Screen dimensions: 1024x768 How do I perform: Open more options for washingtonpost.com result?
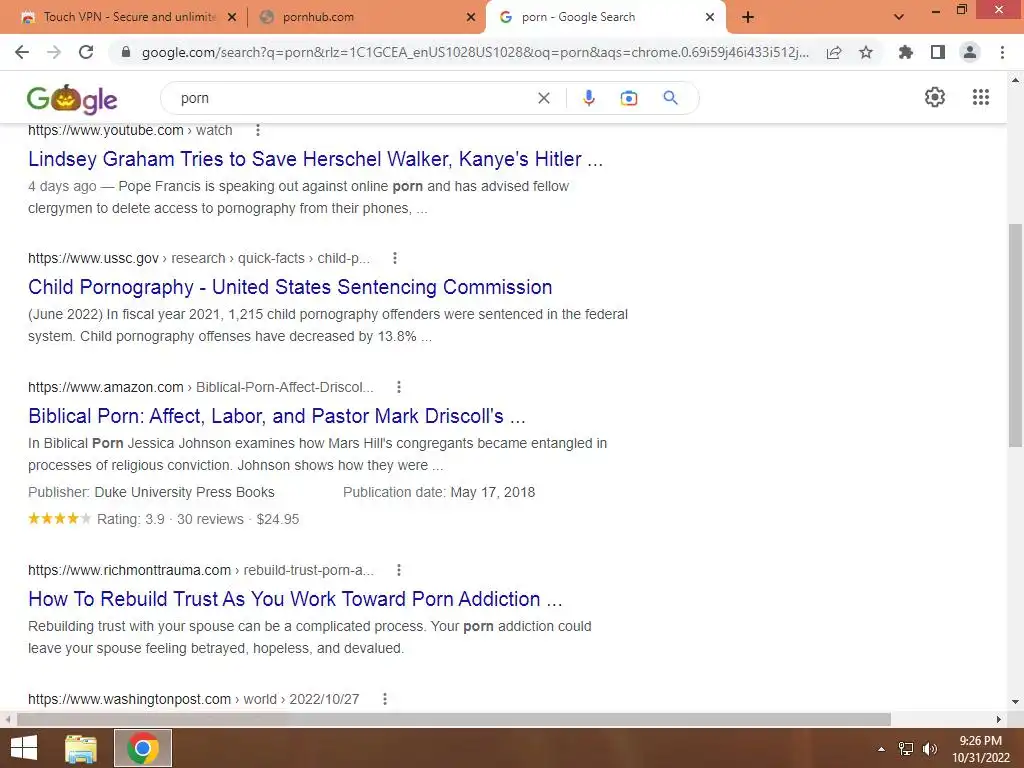(385, 699)
